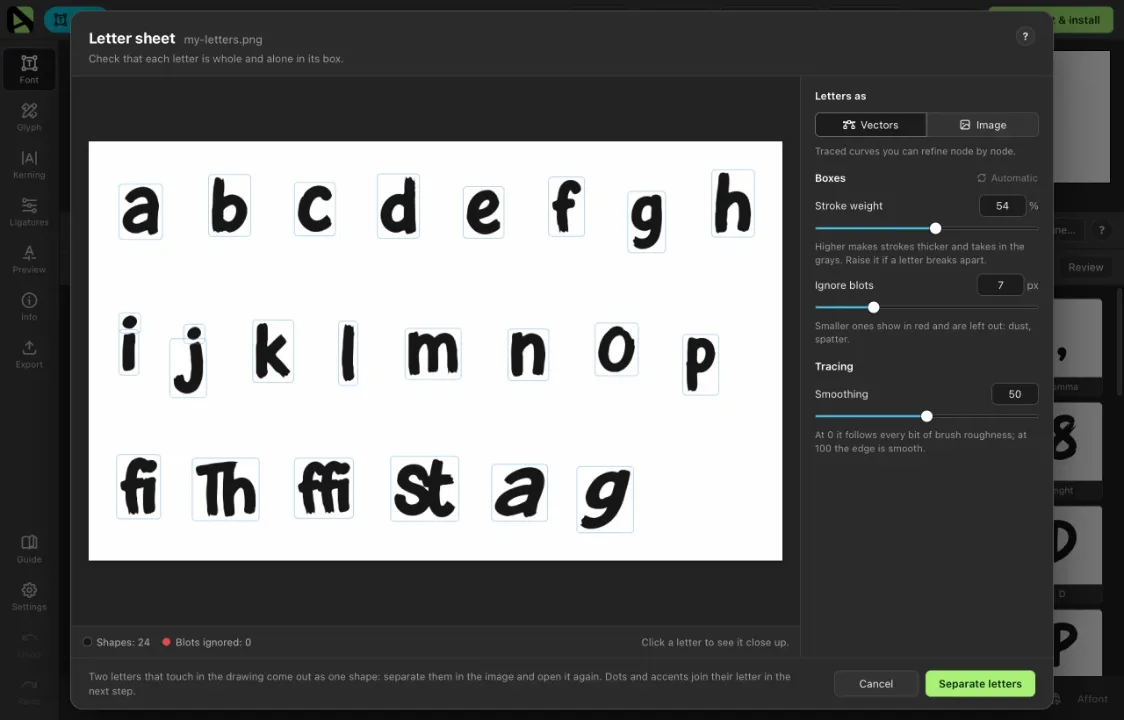Select the letter 'l' box

(x=348, y=353)
